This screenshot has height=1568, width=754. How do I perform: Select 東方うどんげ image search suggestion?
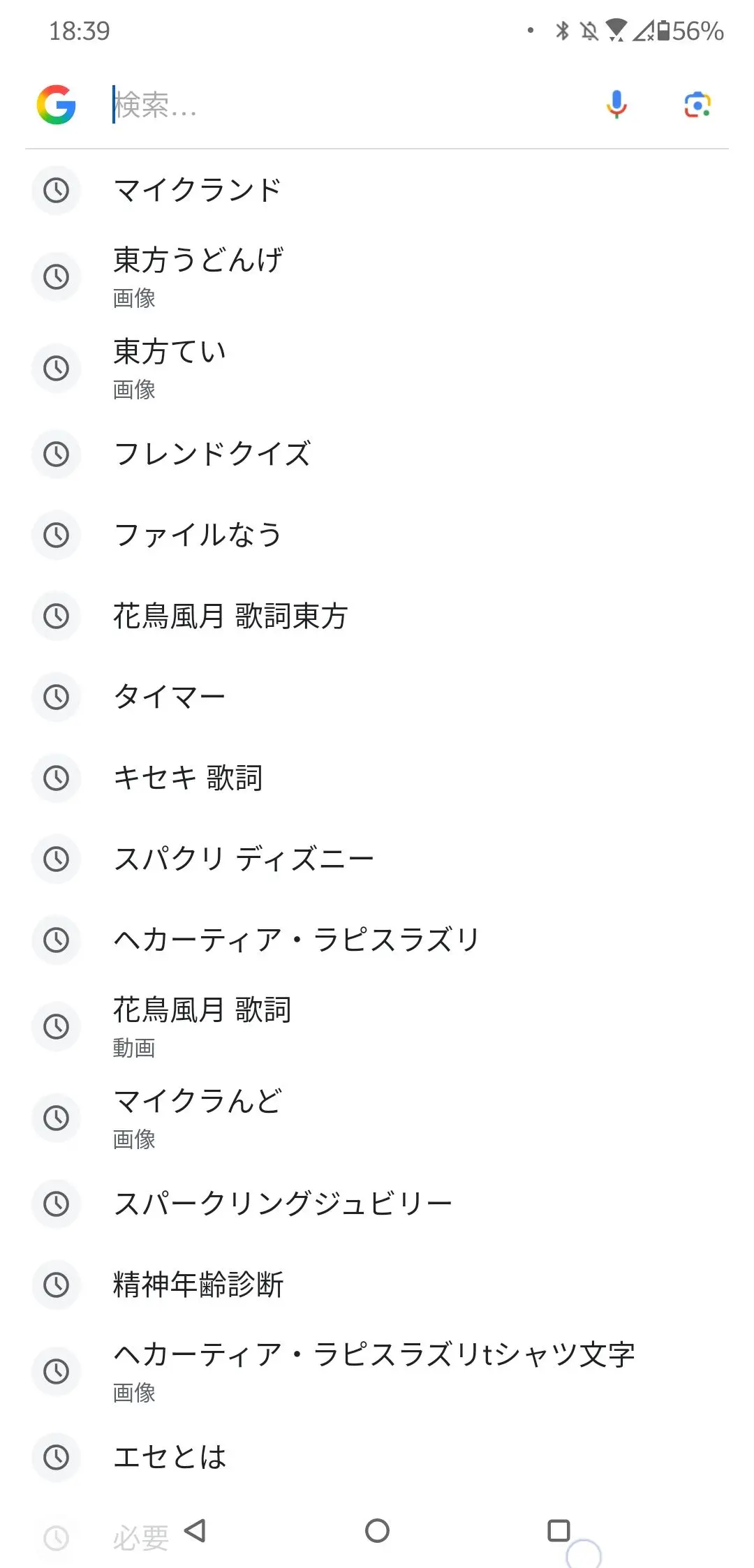(377, 277)
